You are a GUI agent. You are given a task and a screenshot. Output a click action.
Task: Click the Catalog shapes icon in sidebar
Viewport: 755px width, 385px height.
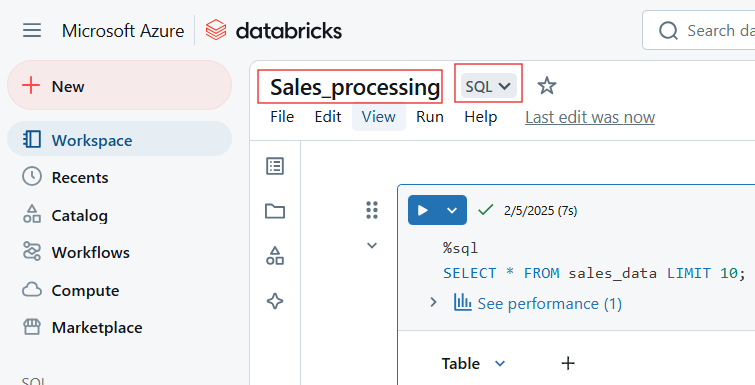(32, 214)
